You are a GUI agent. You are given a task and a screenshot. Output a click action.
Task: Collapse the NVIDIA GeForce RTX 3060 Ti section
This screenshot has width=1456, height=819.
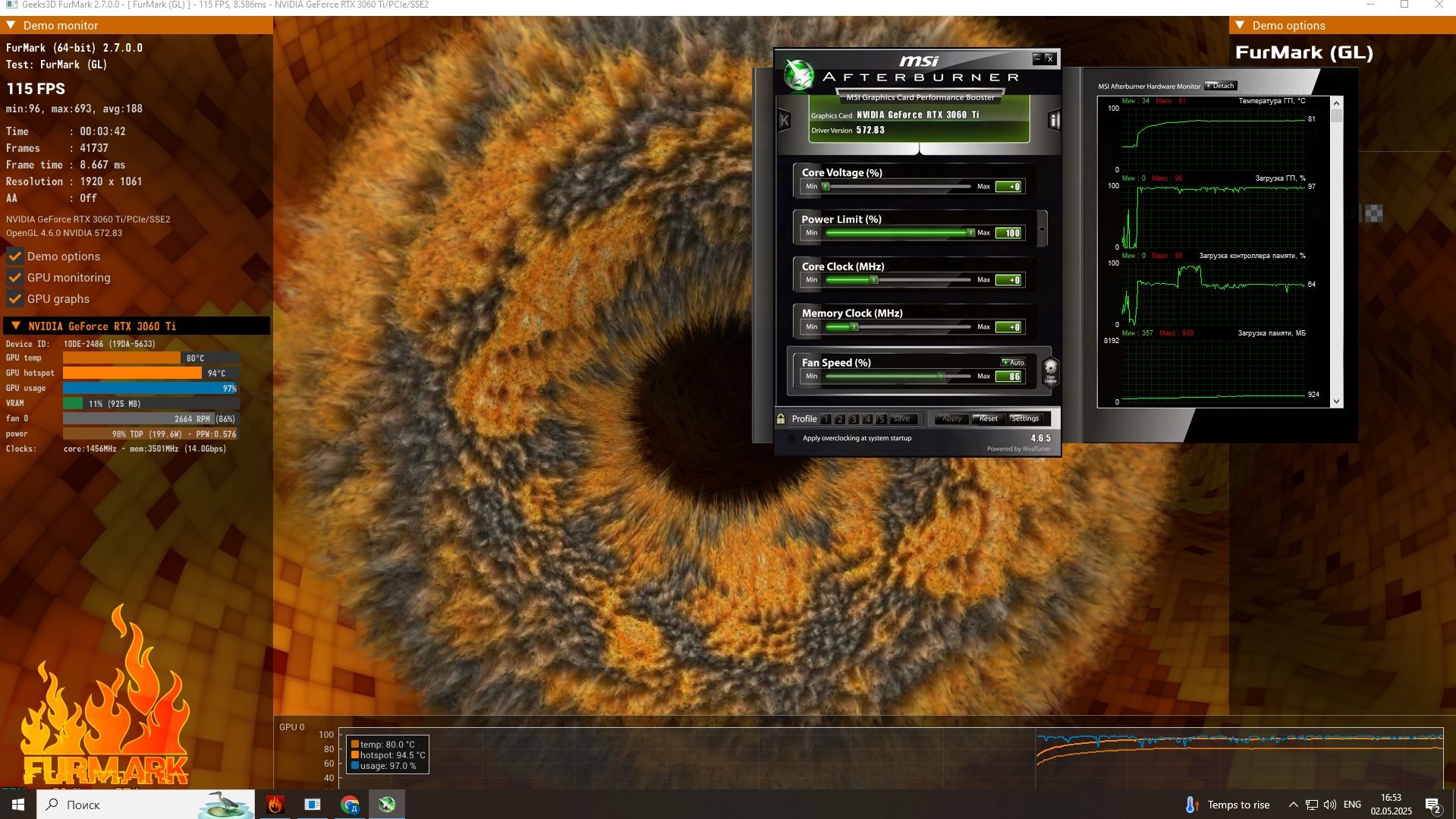[16, 326]
